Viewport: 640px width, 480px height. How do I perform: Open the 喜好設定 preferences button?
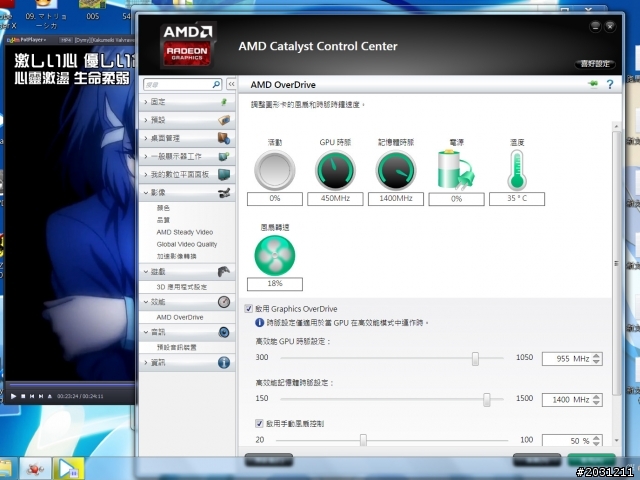[x=595, y=64]
